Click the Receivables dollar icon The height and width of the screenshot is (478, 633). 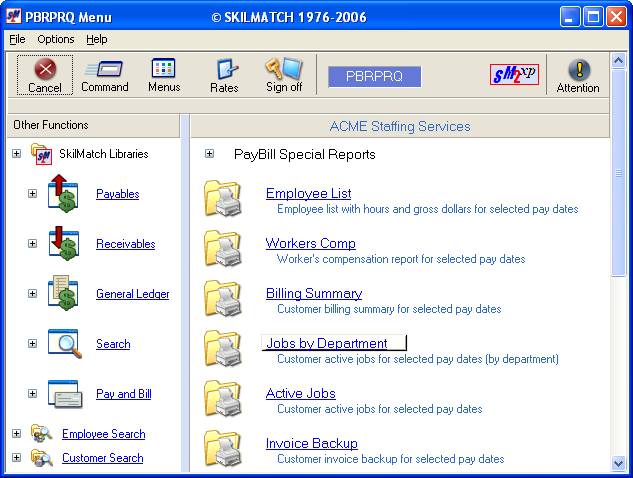pos(64,243)
